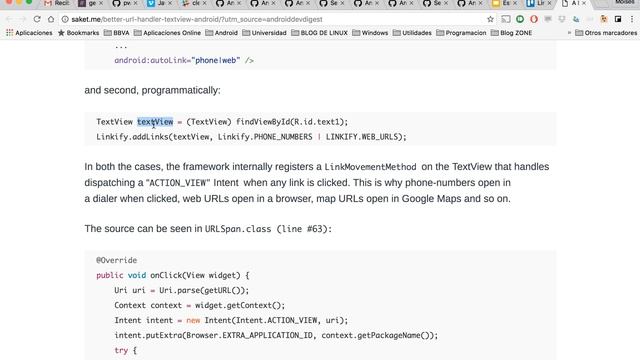This screenshot has width=640, height=360.
Task: Go to the browser home page
Action: pos(51,19)
